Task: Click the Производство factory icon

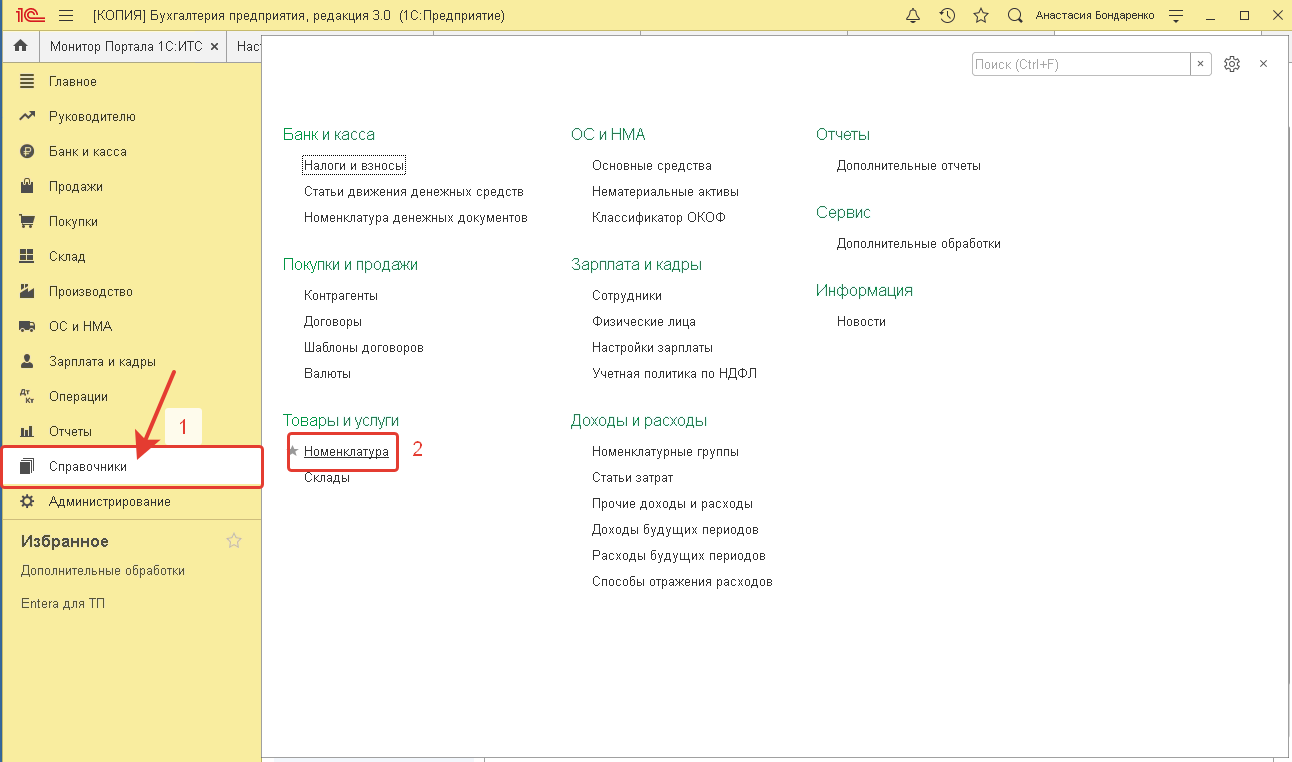Action: point(28,291)
